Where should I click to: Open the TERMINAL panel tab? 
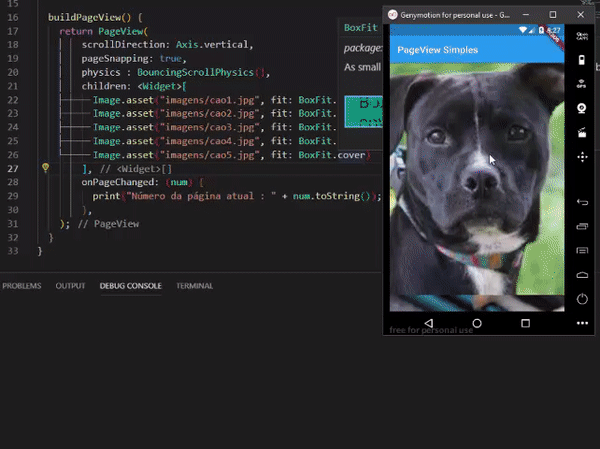[194, 286]
